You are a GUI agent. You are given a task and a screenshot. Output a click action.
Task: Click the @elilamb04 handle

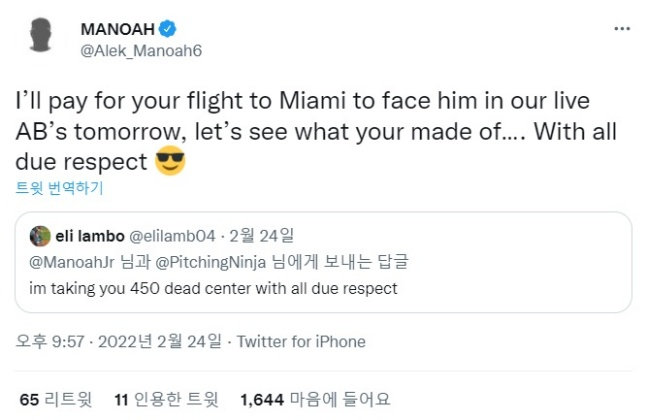(169, 236)
